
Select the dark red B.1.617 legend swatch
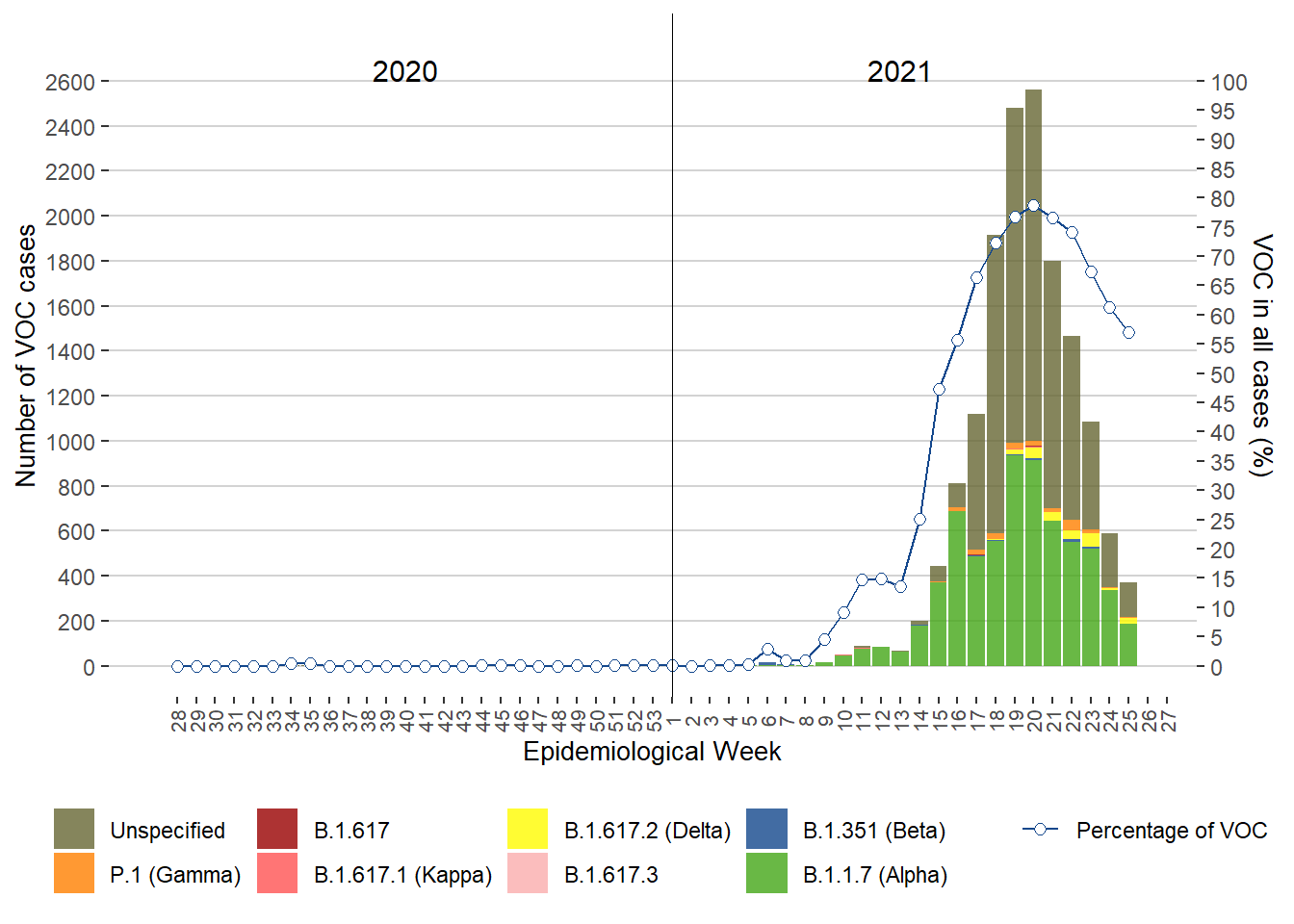pyautogui.click(x=277, y=830)
